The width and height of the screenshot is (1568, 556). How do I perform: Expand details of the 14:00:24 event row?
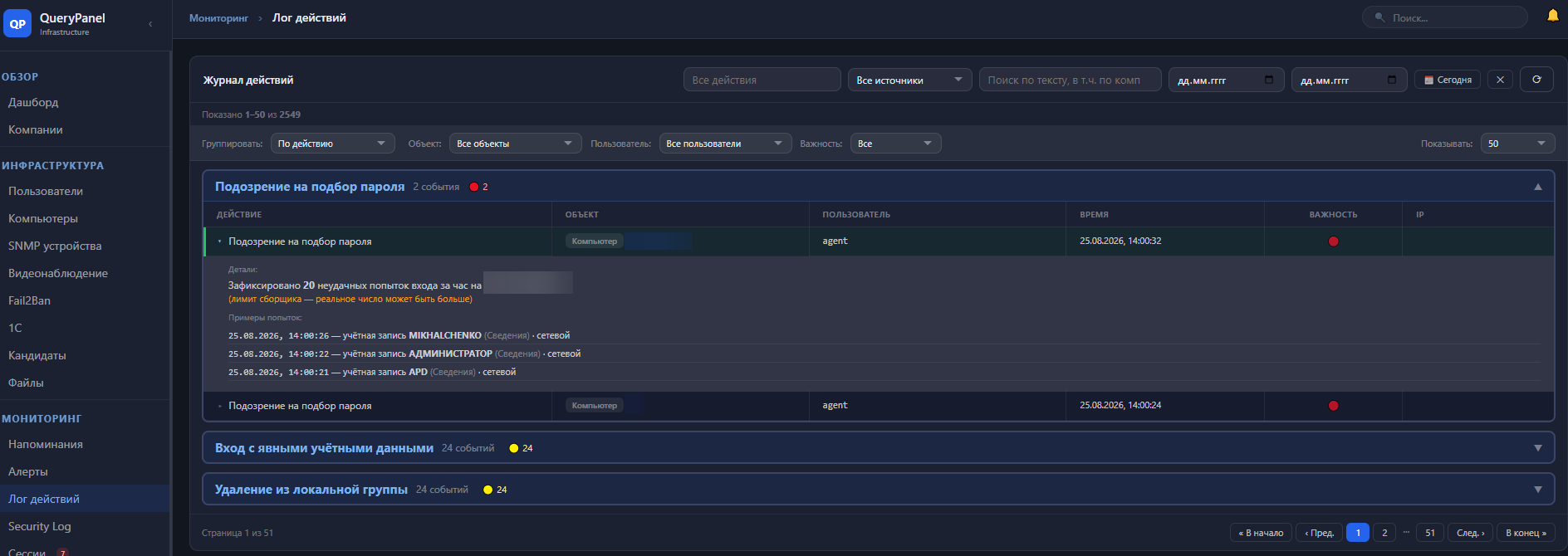pos(220,406)
